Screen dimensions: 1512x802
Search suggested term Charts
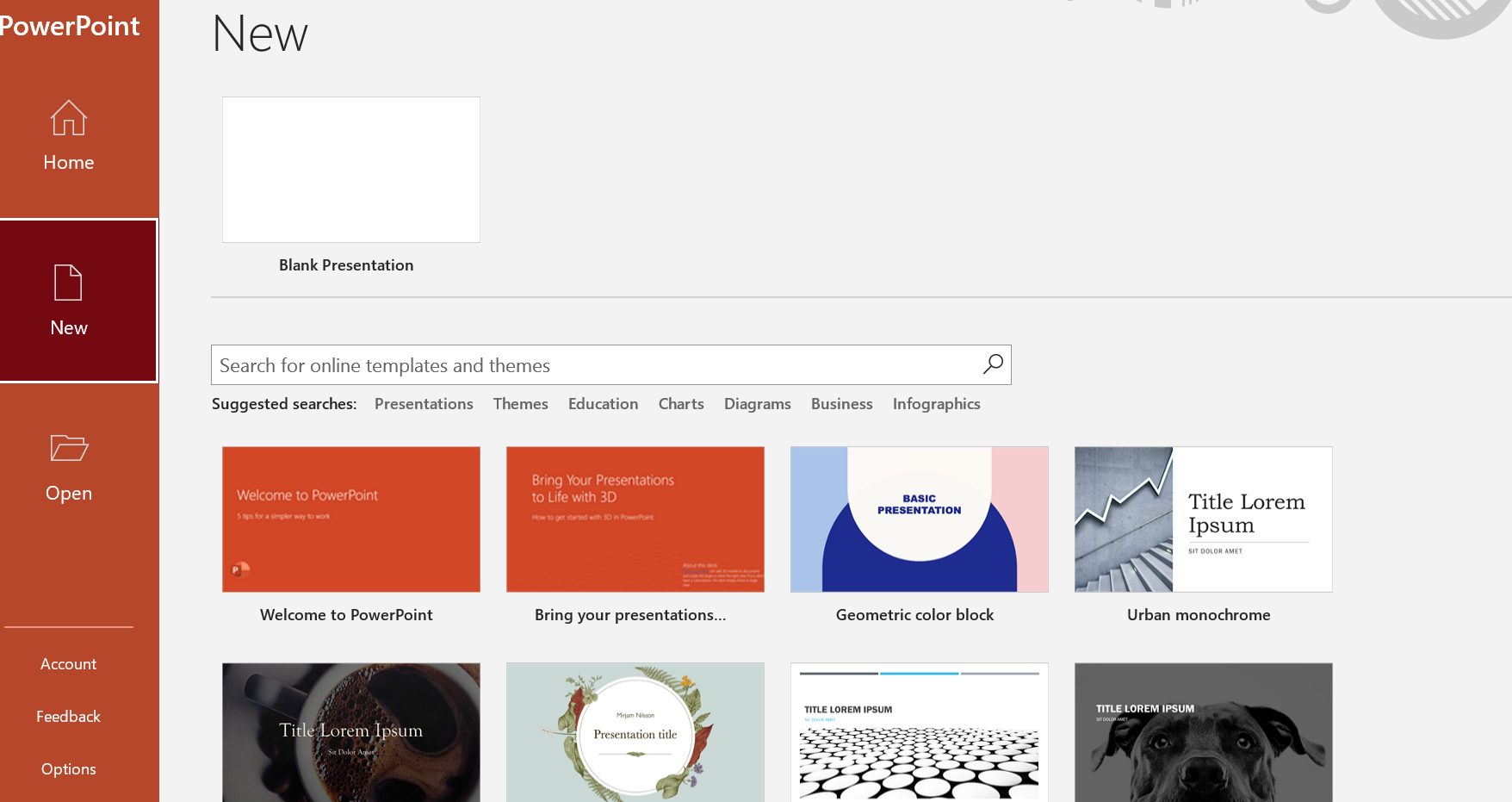pyautogui.click(x=681, y=404)
